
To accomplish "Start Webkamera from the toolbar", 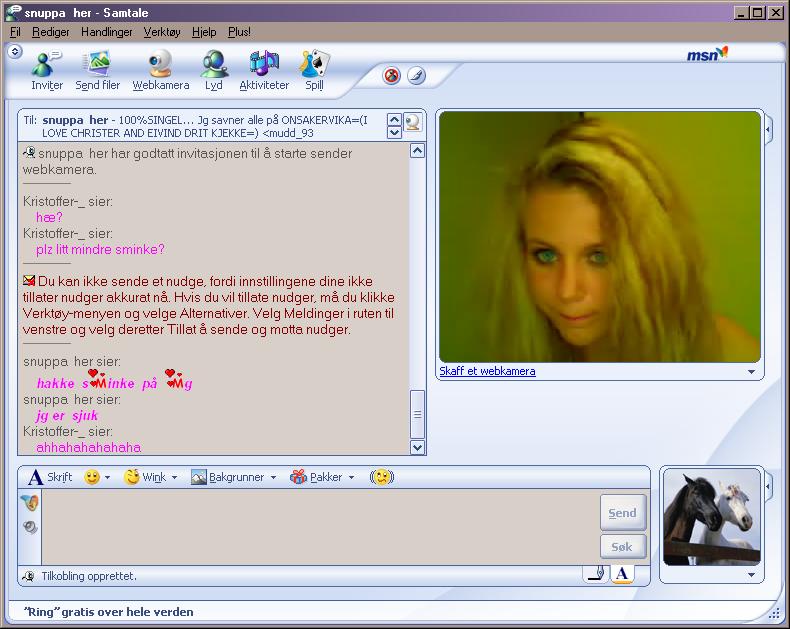I will [161, 70].
